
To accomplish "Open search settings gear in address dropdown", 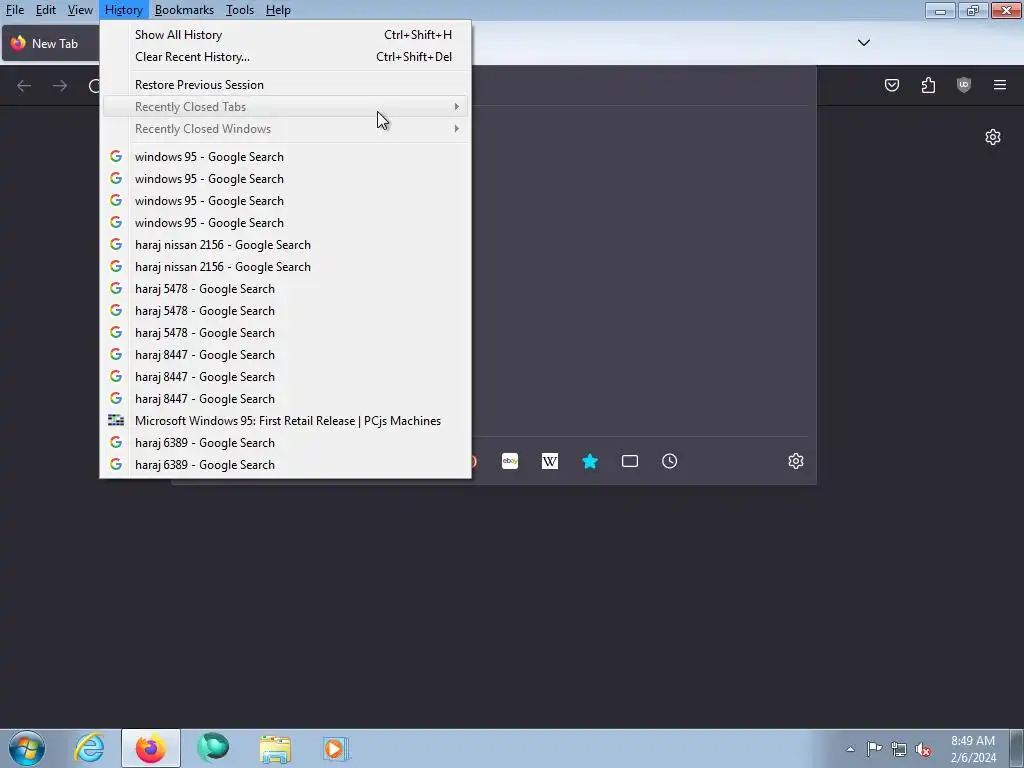I will tap(795, 461).
